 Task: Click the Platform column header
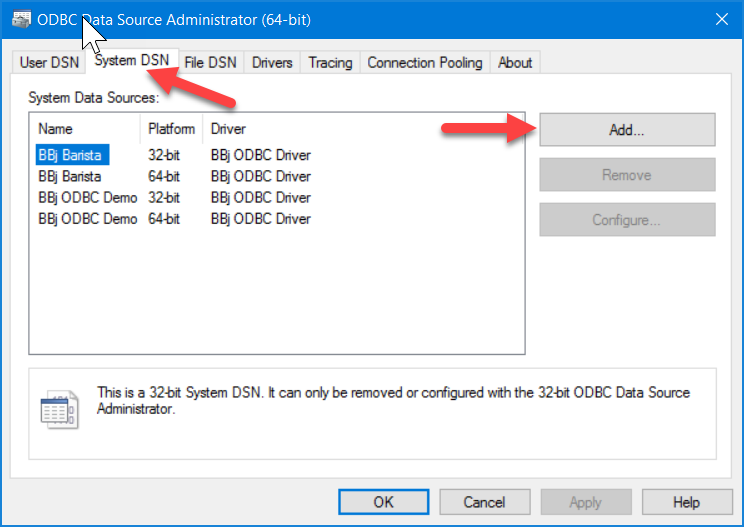[x=171, y=129]
